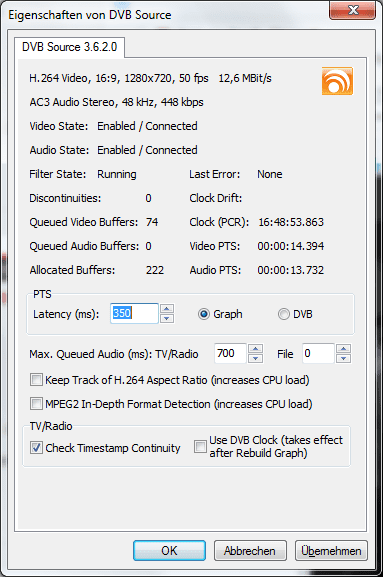Apply changes with Übernehmen button
384x578 pixels.
click(x=331, y=551)
